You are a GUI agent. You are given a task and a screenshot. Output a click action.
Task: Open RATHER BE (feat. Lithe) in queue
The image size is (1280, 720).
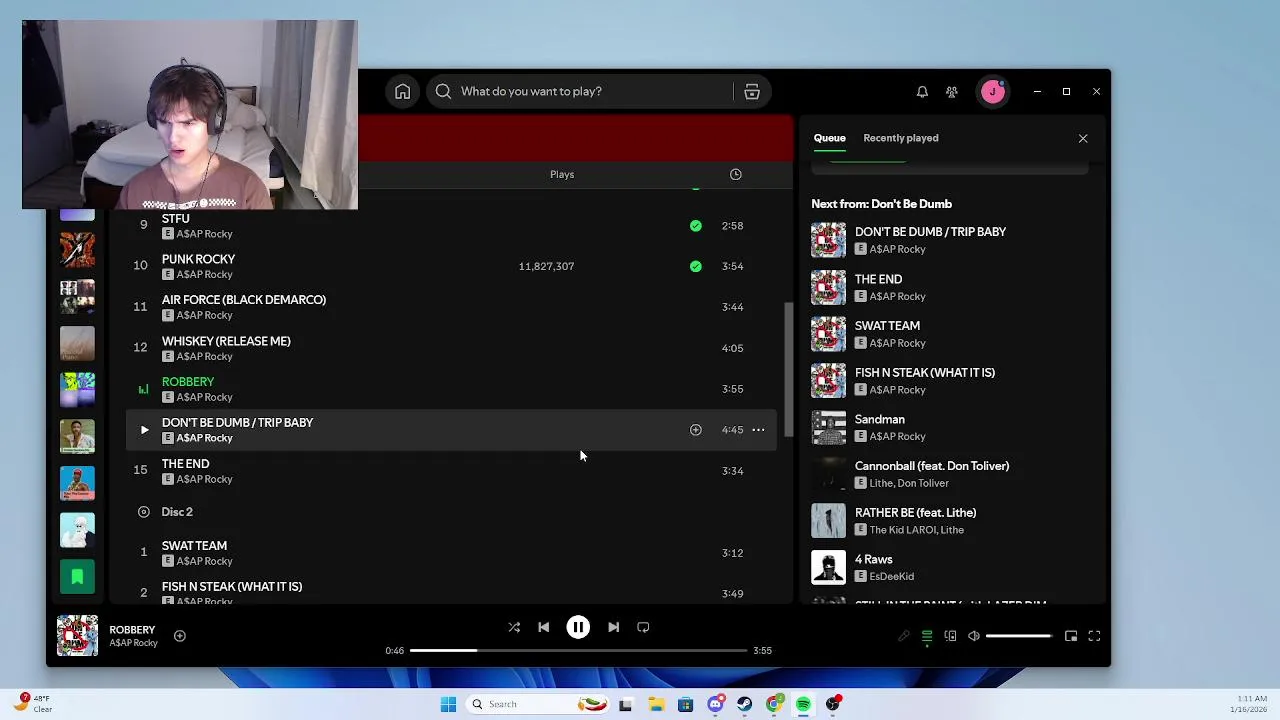point(950,522)
